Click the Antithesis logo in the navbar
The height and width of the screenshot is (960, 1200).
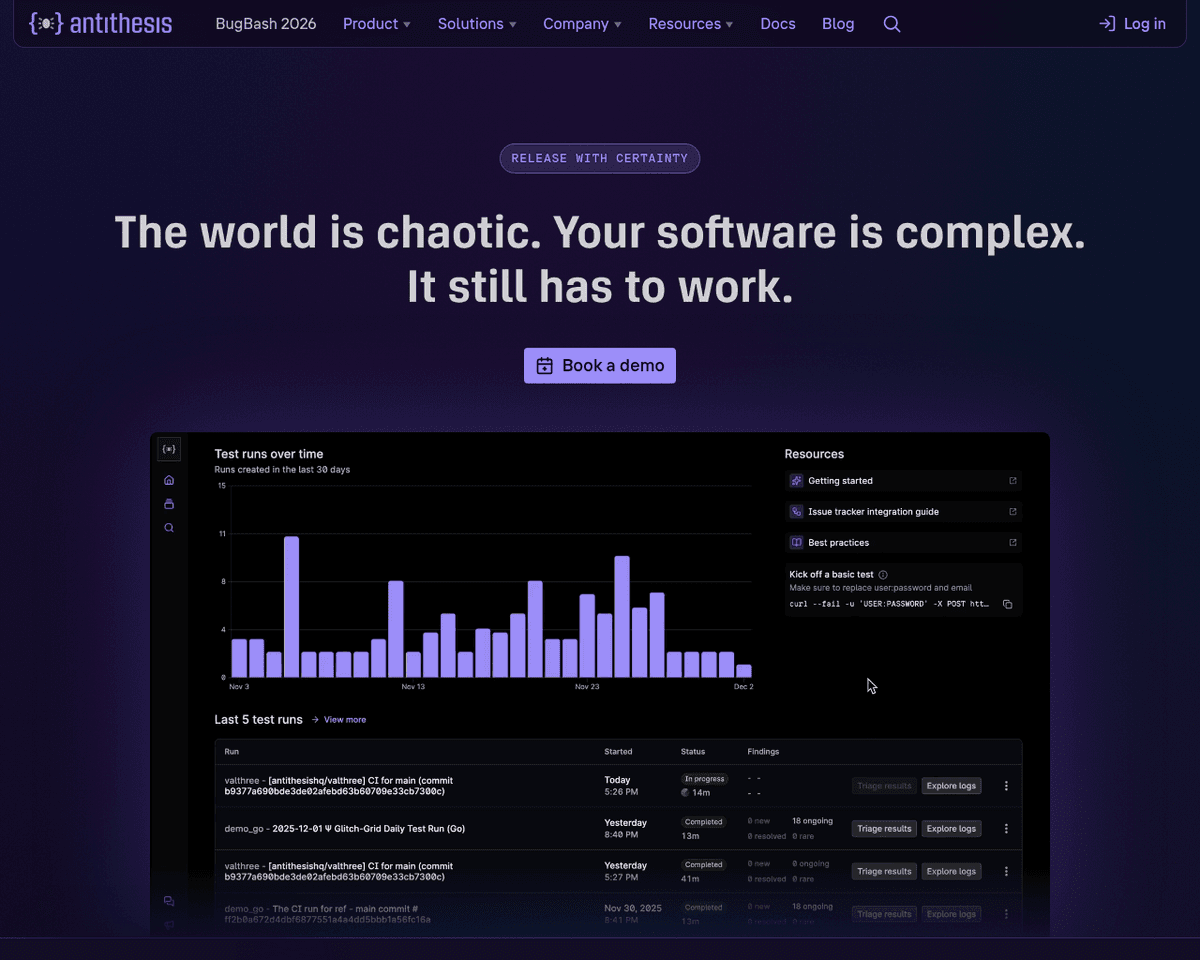tap(100, 24)
